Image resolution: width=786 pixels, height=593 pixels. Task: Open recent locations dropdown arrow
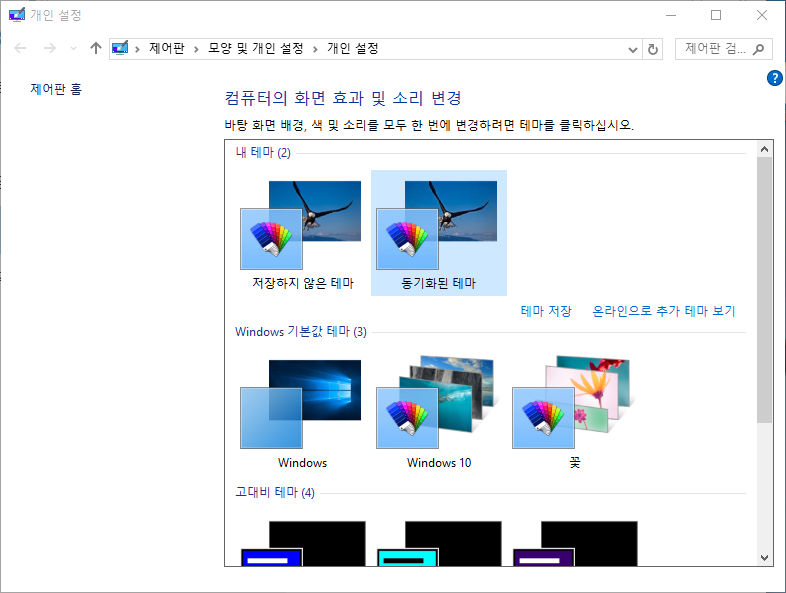coord(73,49)
